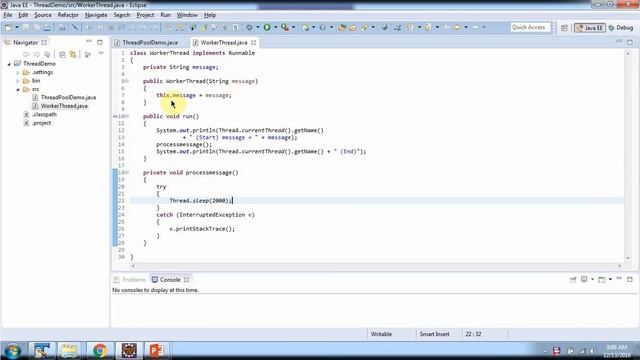Click the Run Last Tool icon with red toolbox

tap(284, 27)
